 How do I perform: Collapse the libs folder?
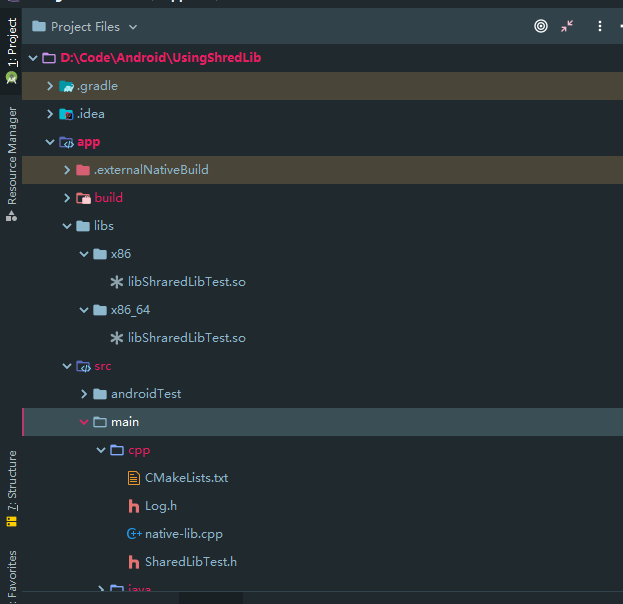tap(67, 226)
